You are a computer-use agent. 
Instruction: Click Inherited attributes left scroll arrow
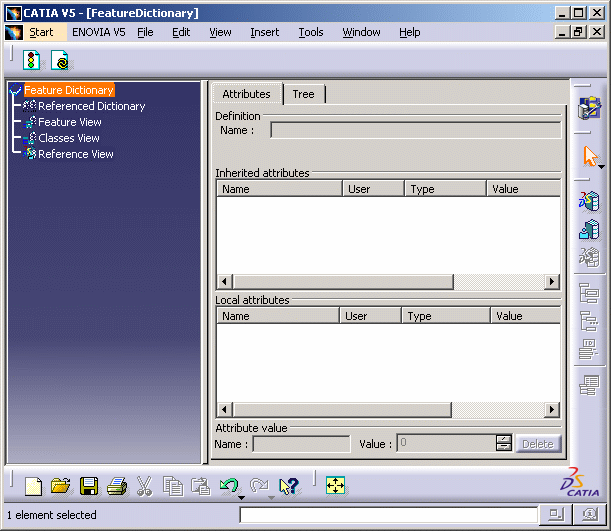coord(224,281)
